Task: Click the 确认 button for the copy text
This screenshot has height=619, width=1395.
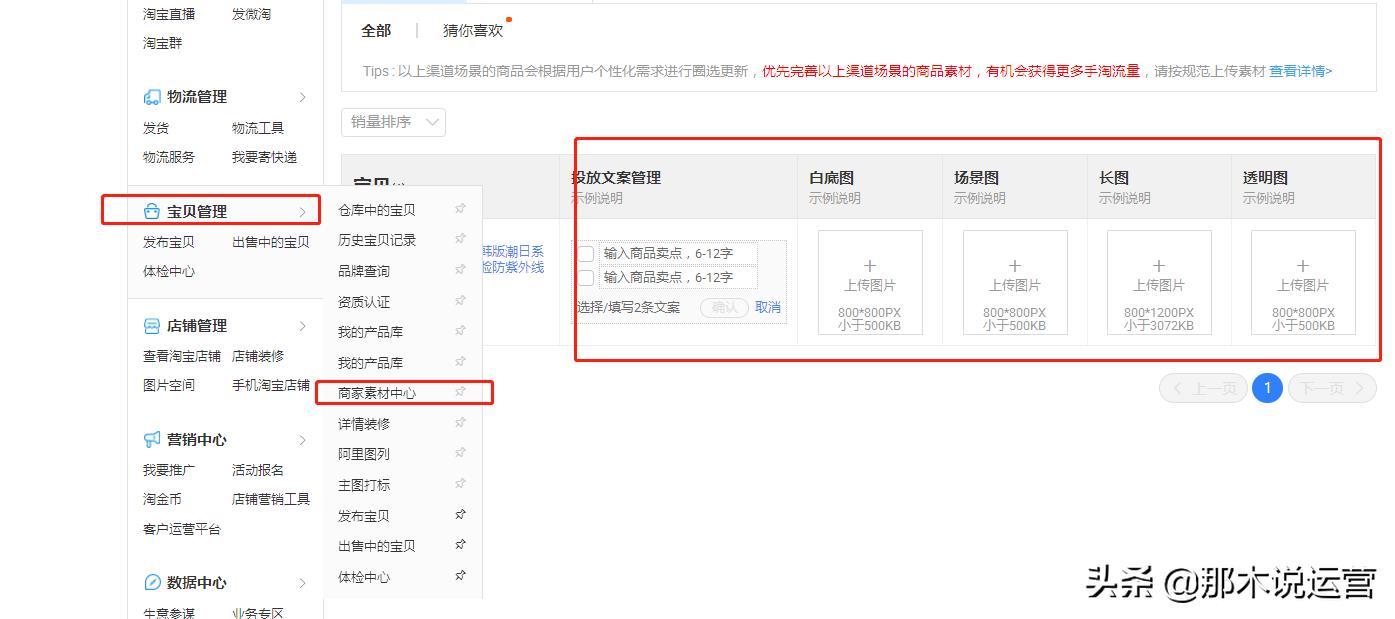Action: 724,307
